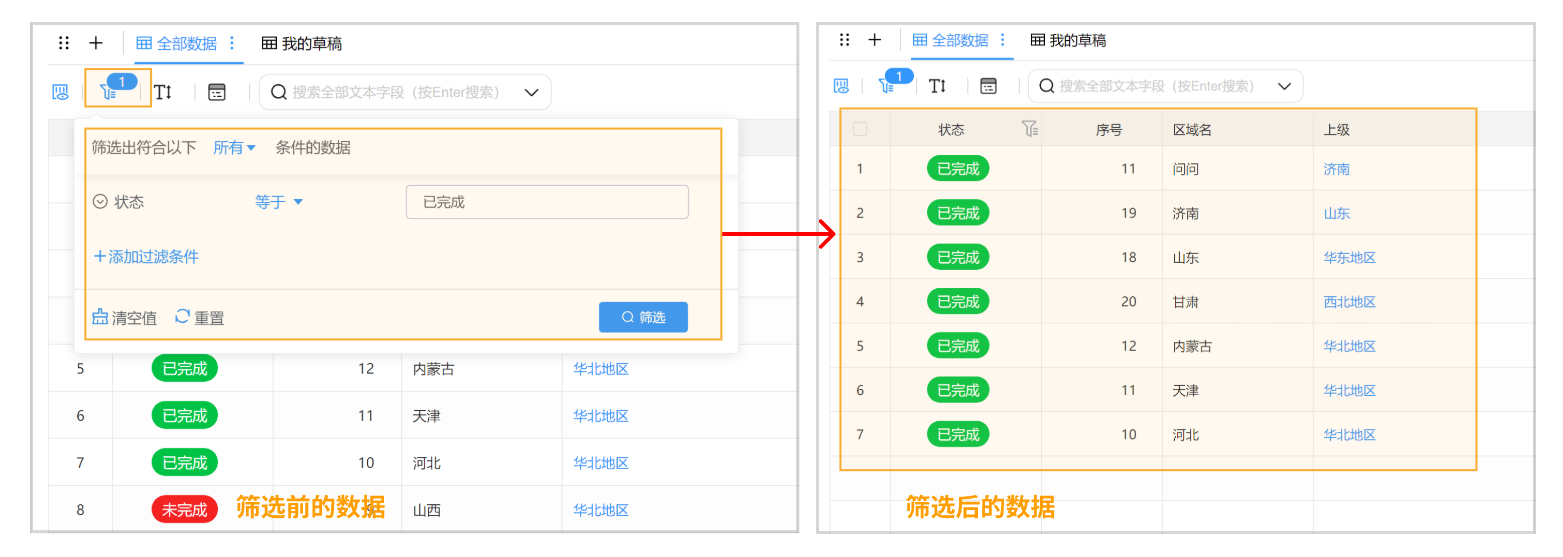
Task: Open the 所有 condition-match dropdown
Action: click(x=235, y=147)
